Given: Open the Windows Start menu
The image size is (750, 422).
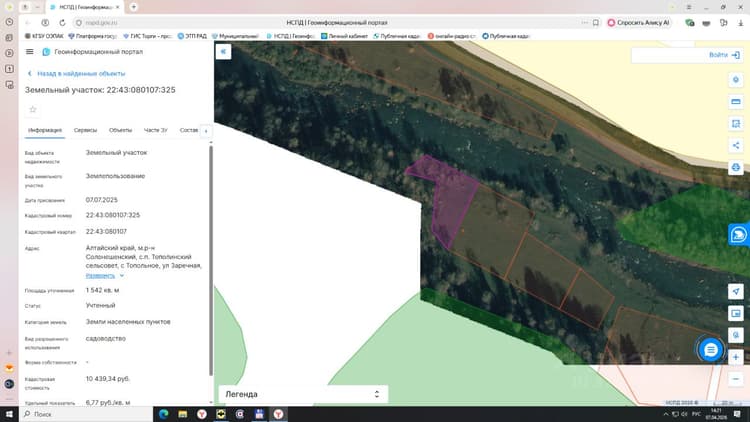Looking at the screenshot, I should click(9, 414).
